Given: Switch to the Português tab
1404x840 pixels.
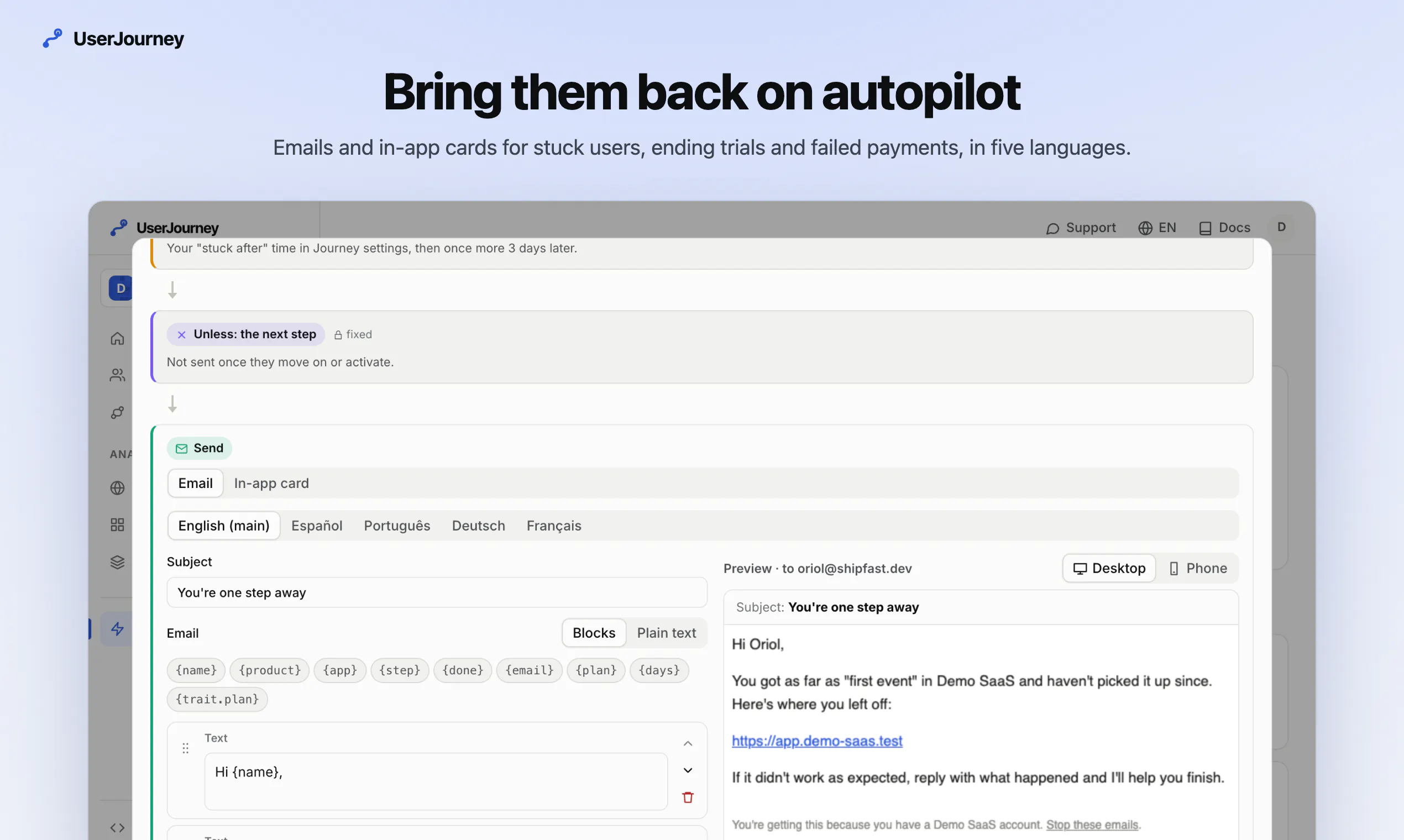Looking at the screenshot, I should (x=397, y=526).
